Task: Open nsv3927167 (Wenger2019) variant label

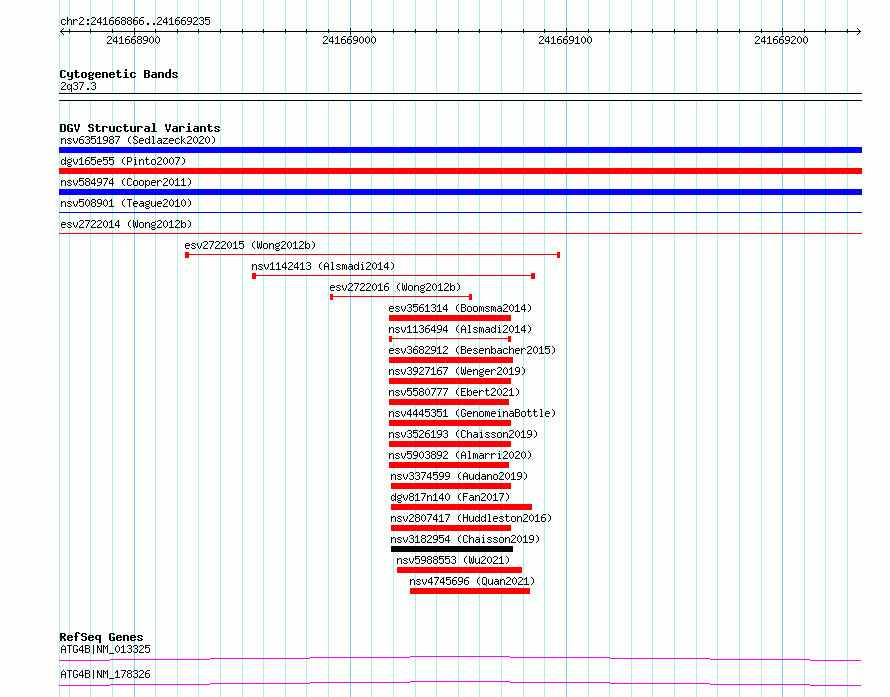Action: click(457, 371)
